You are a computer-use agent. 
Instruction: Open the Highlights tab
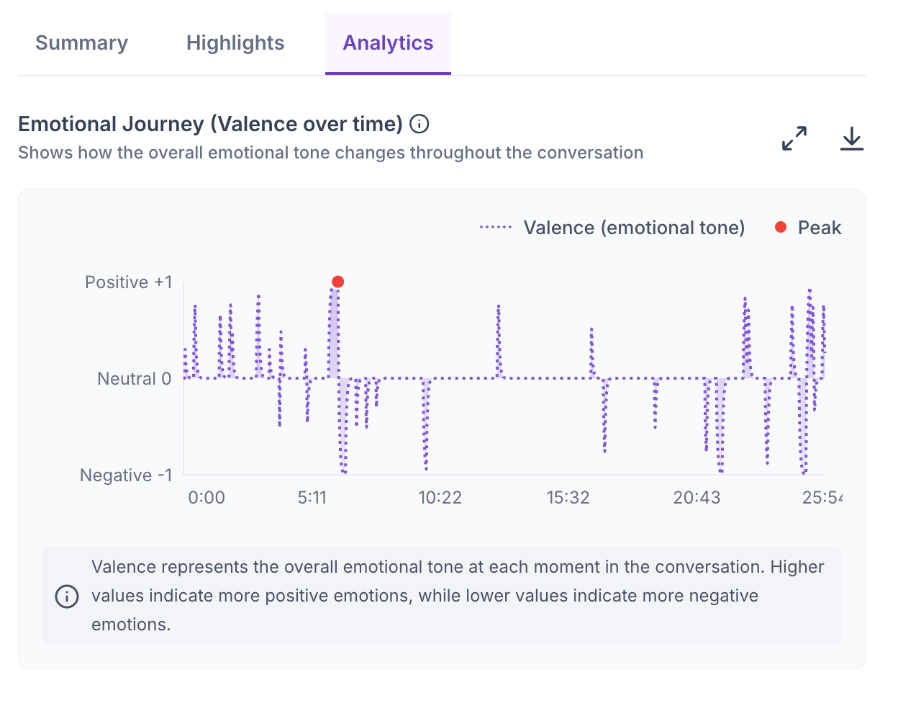(x=235, y=43)
